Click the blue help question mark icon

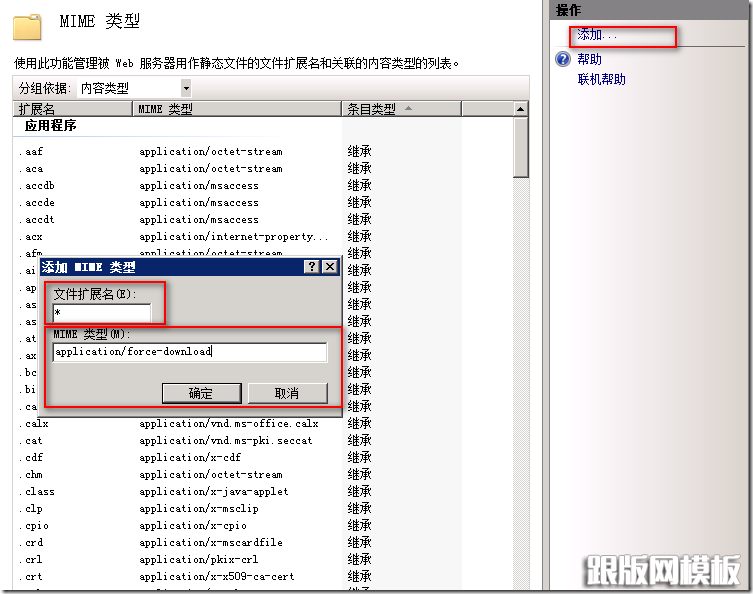(x=563, y=60)
